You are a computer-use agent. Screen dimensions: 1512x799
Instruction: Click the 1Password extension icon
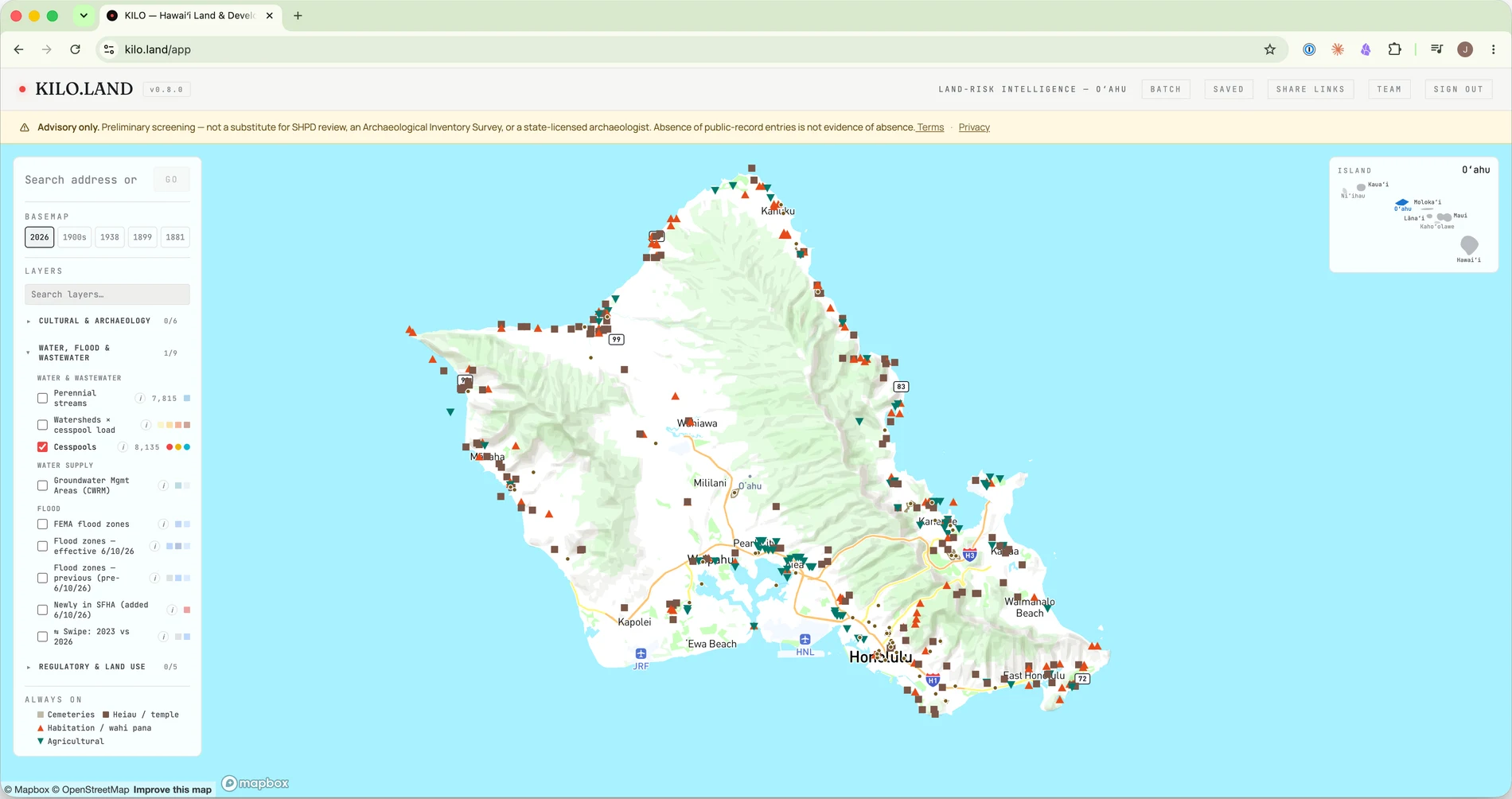pos(1309,49)
